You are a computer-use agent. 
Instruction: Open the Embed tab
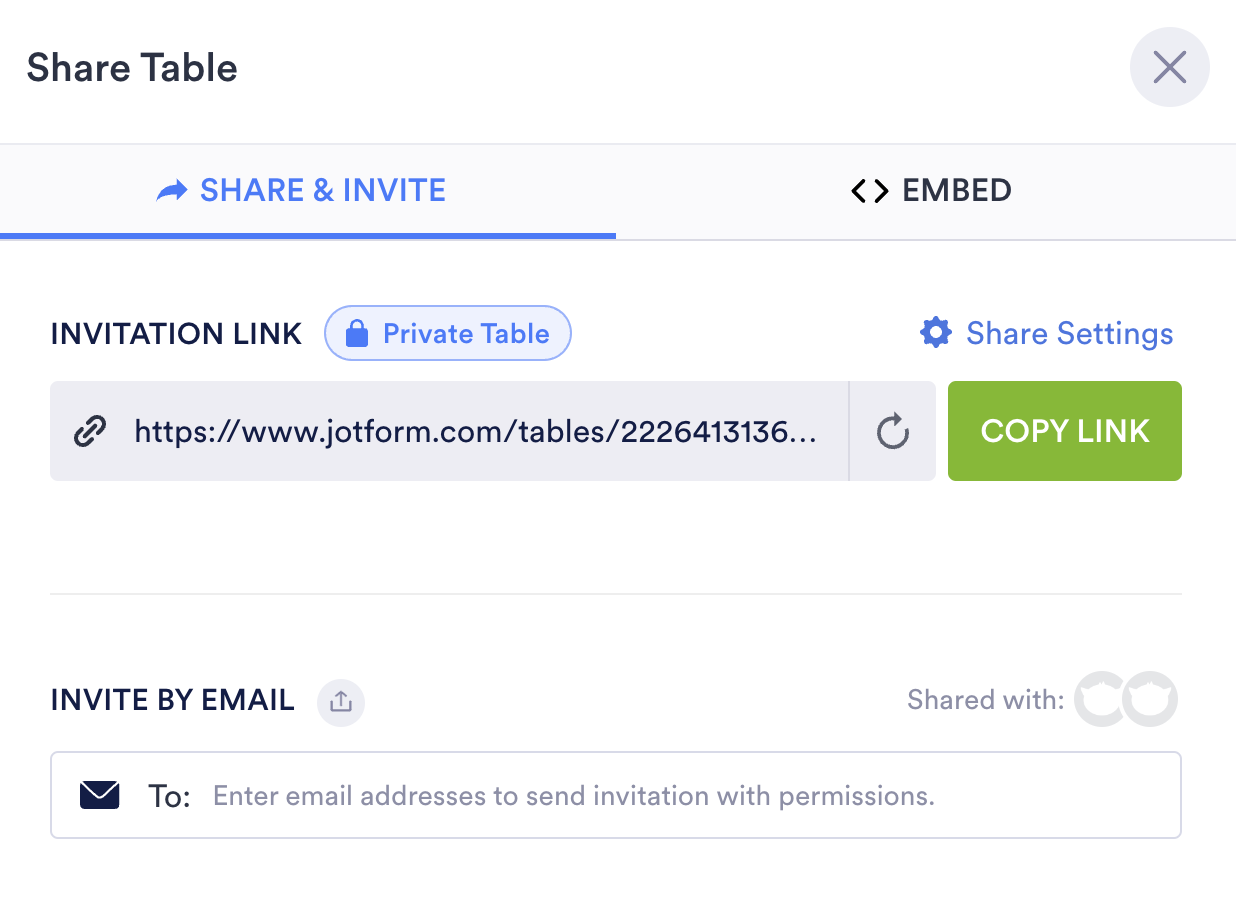point(930,190)
